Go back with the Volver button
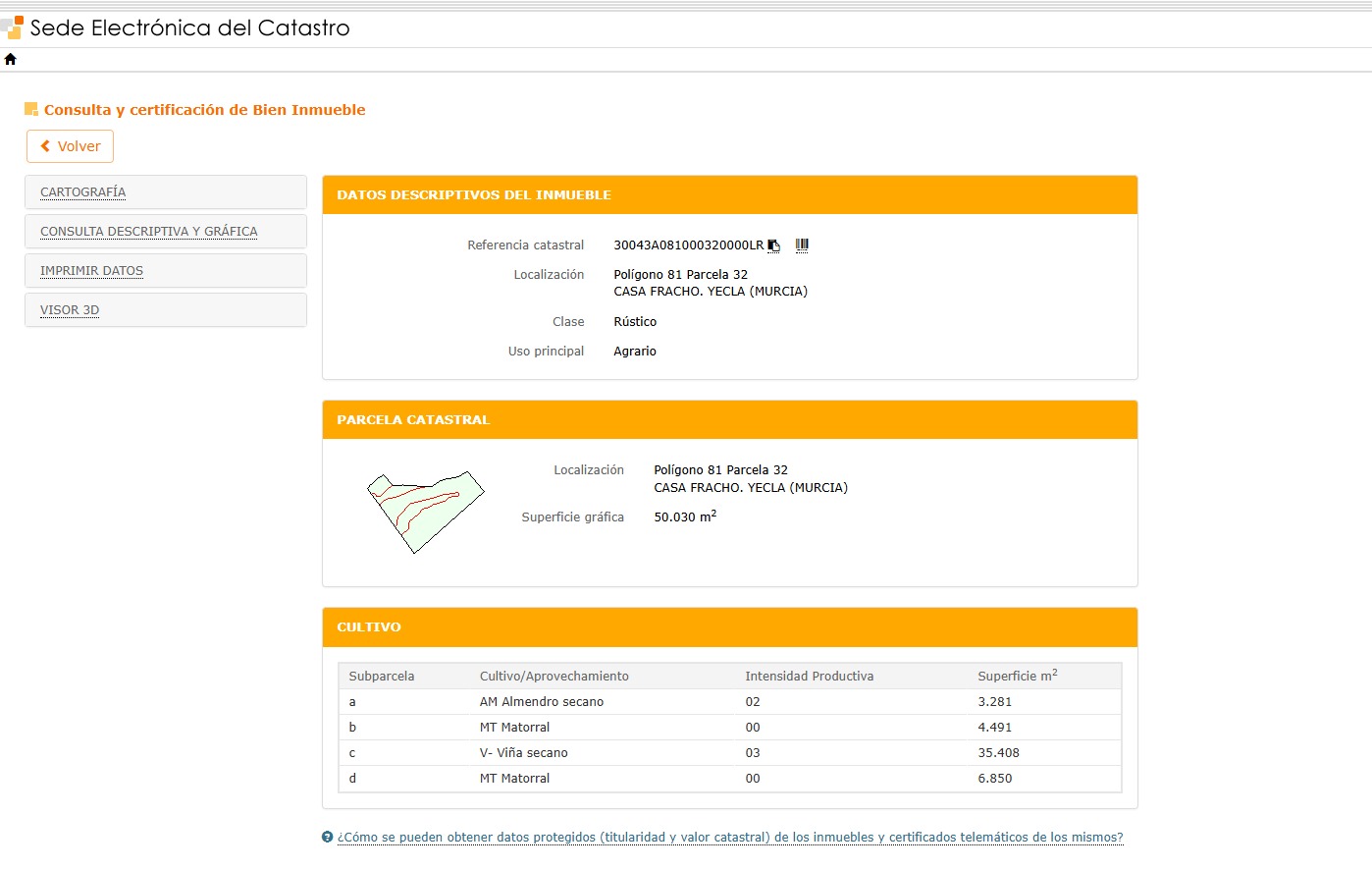 [x=70, y=146]
